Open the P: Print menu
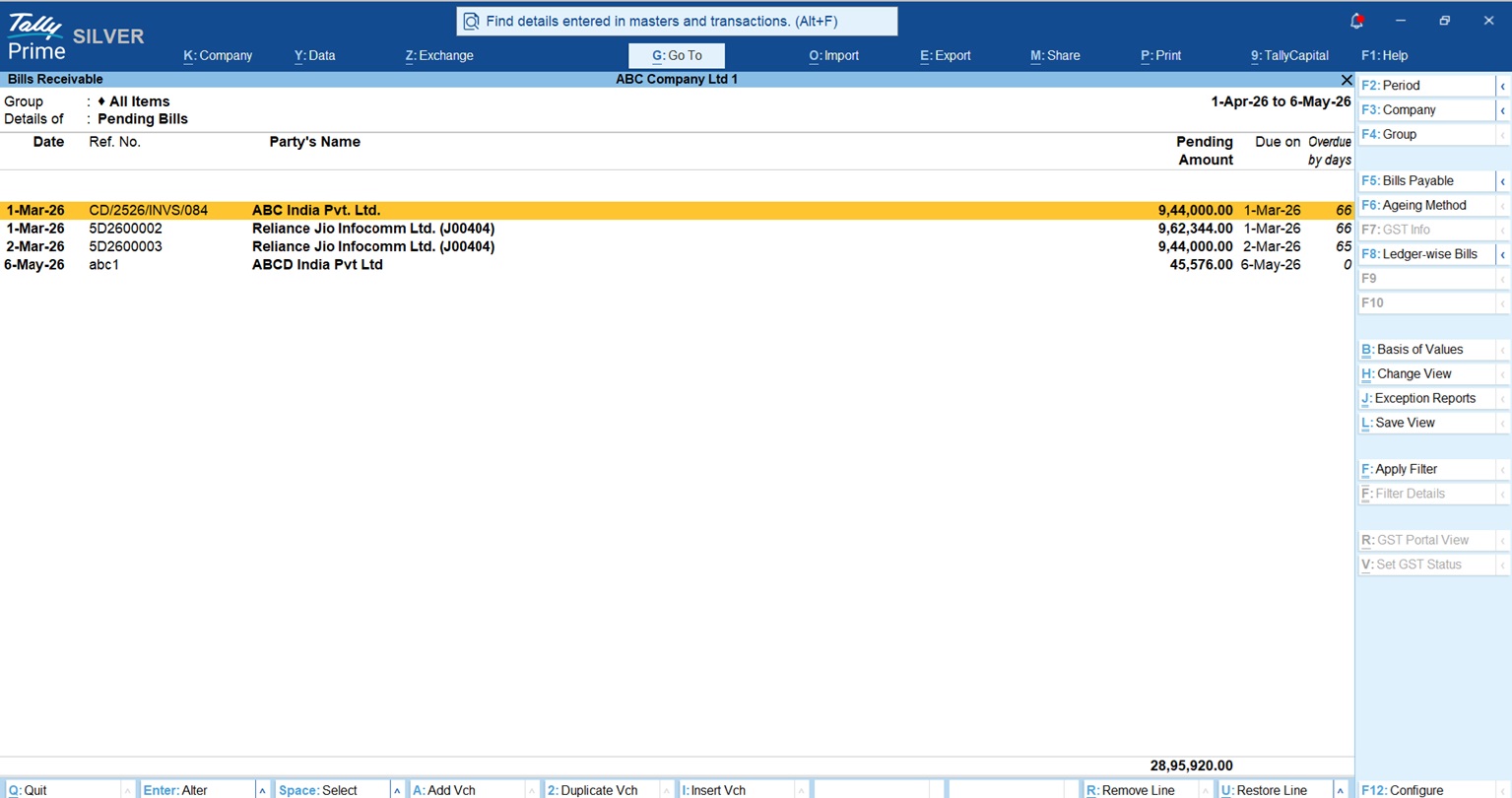 (x=1161, y=56)
